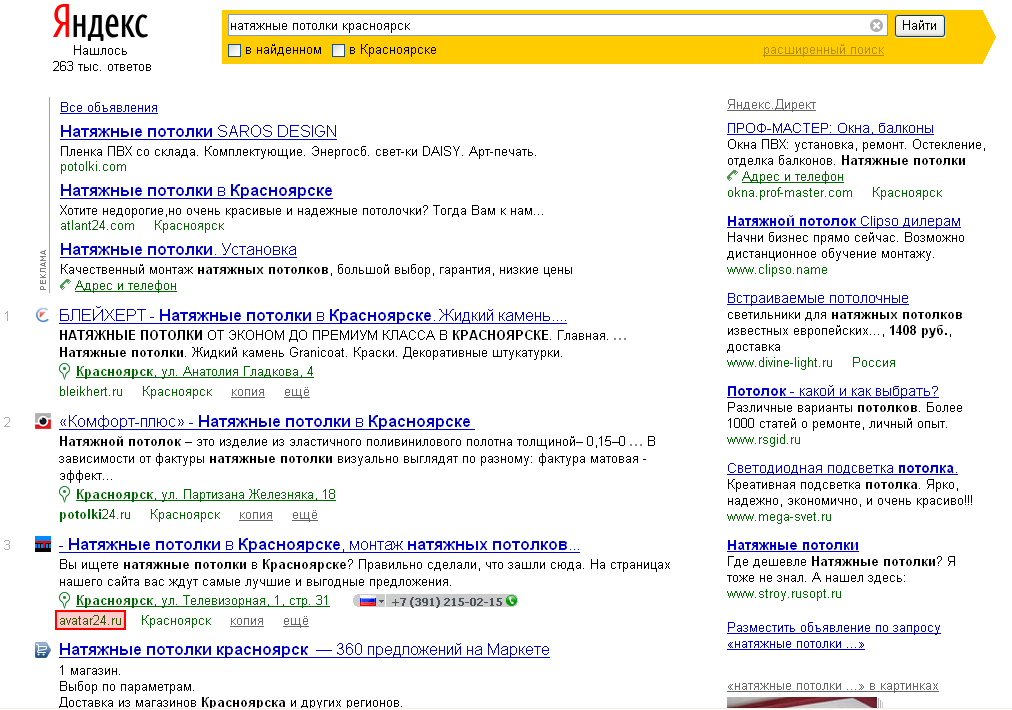Click the green phone icon after +7 (391) 215-02-15
The image size is (1012, 710).
pyautogui.click(x=512, y=601)
